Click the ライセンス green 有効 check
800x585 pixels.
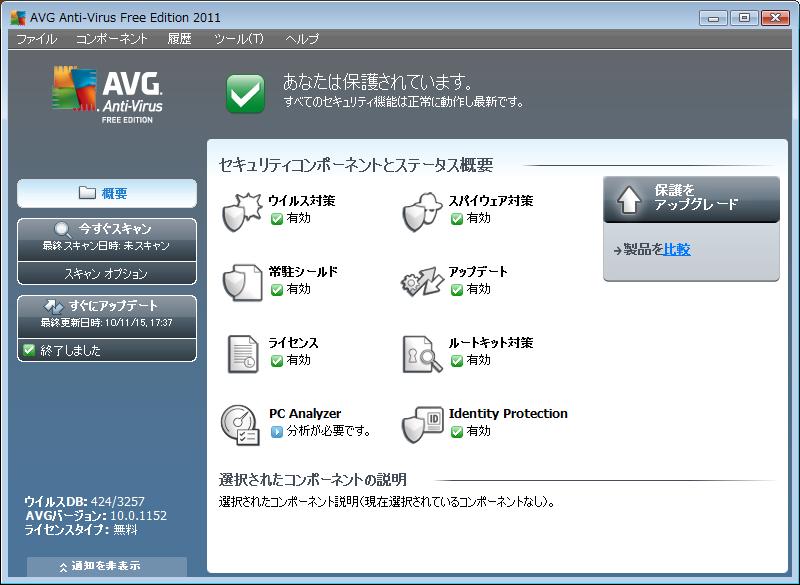tap(277, 361)
